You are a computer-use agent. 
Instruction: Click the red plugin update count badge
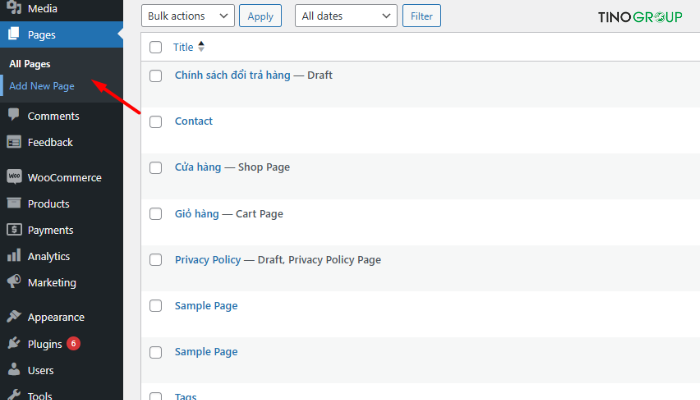point(74,343)
